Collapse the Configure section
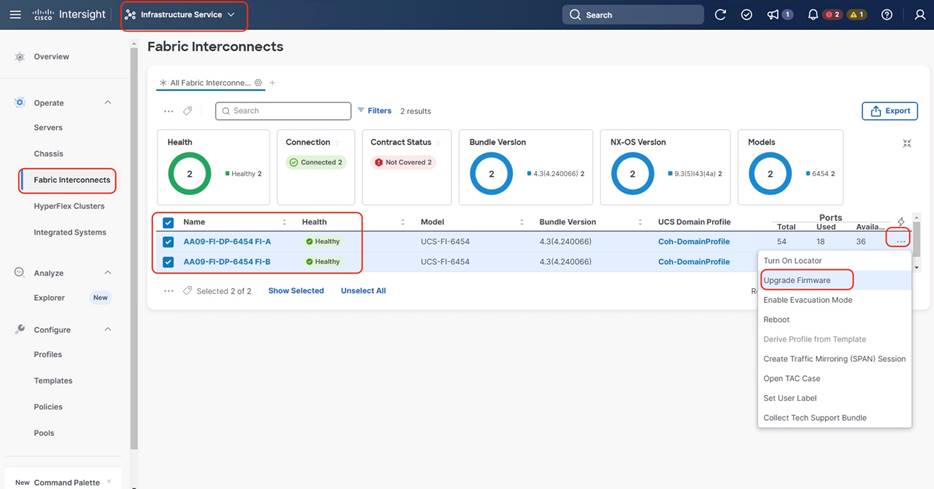 coord(108,329)
